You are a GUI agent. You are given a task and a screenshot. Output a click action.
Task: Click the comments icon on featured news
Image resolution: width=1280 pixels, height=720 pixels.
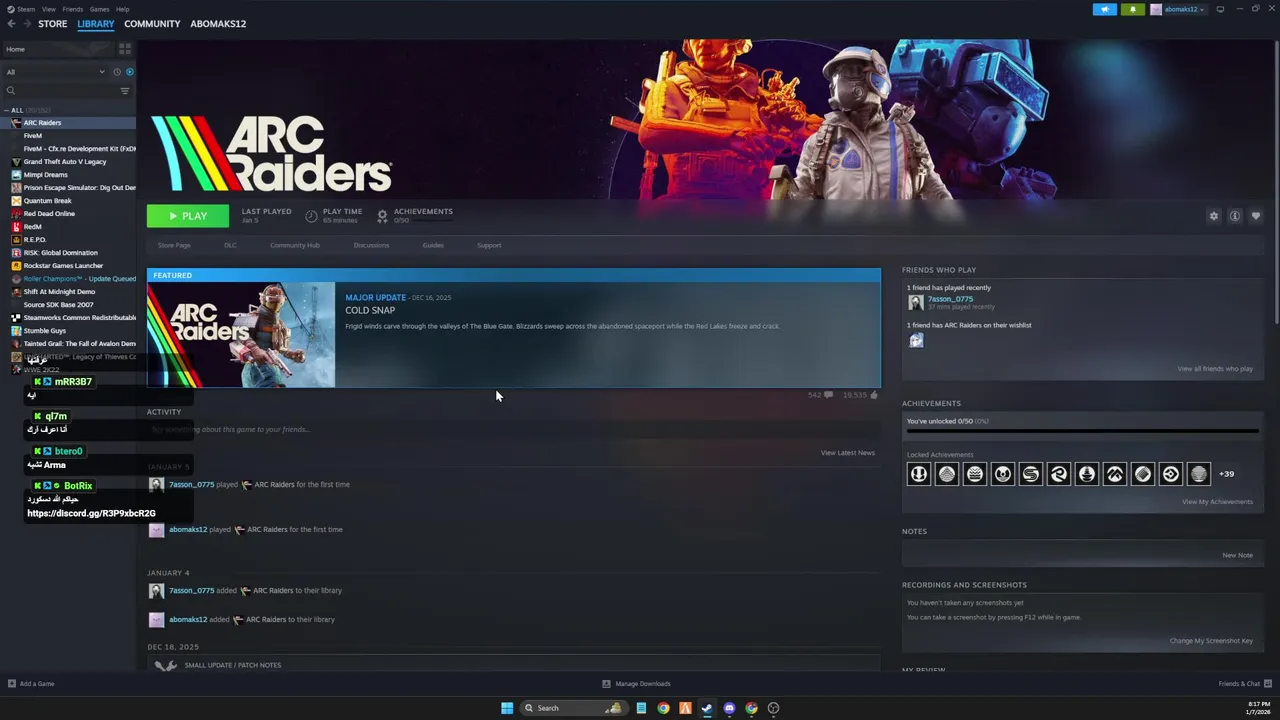click(x=828, y=395)
